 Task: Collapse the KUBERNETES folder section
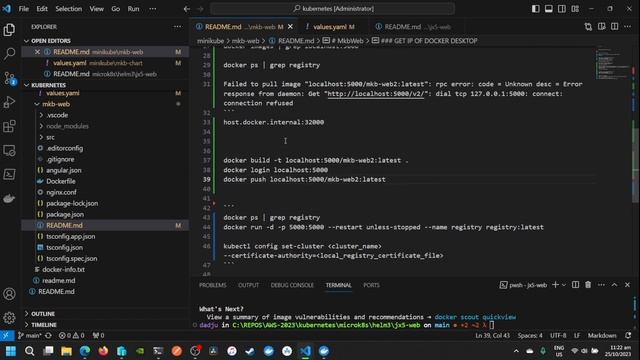pyautogui.click(x=27, y=85)
